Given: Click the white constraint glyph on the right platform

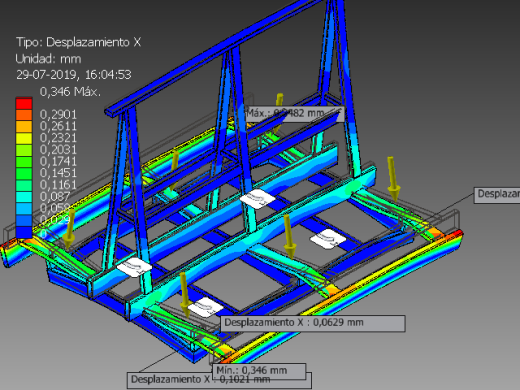Looking at the screenshot, I should [328, 239].
